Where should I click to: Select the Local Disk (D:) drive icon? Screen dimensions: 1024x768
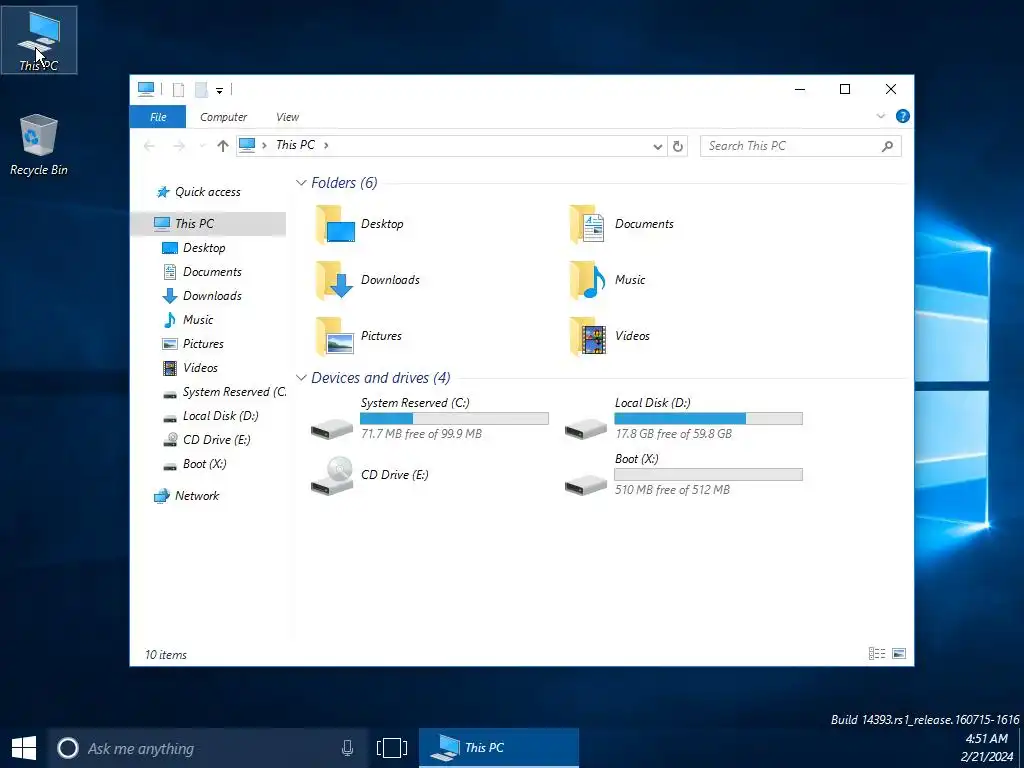tap(586, 428)
